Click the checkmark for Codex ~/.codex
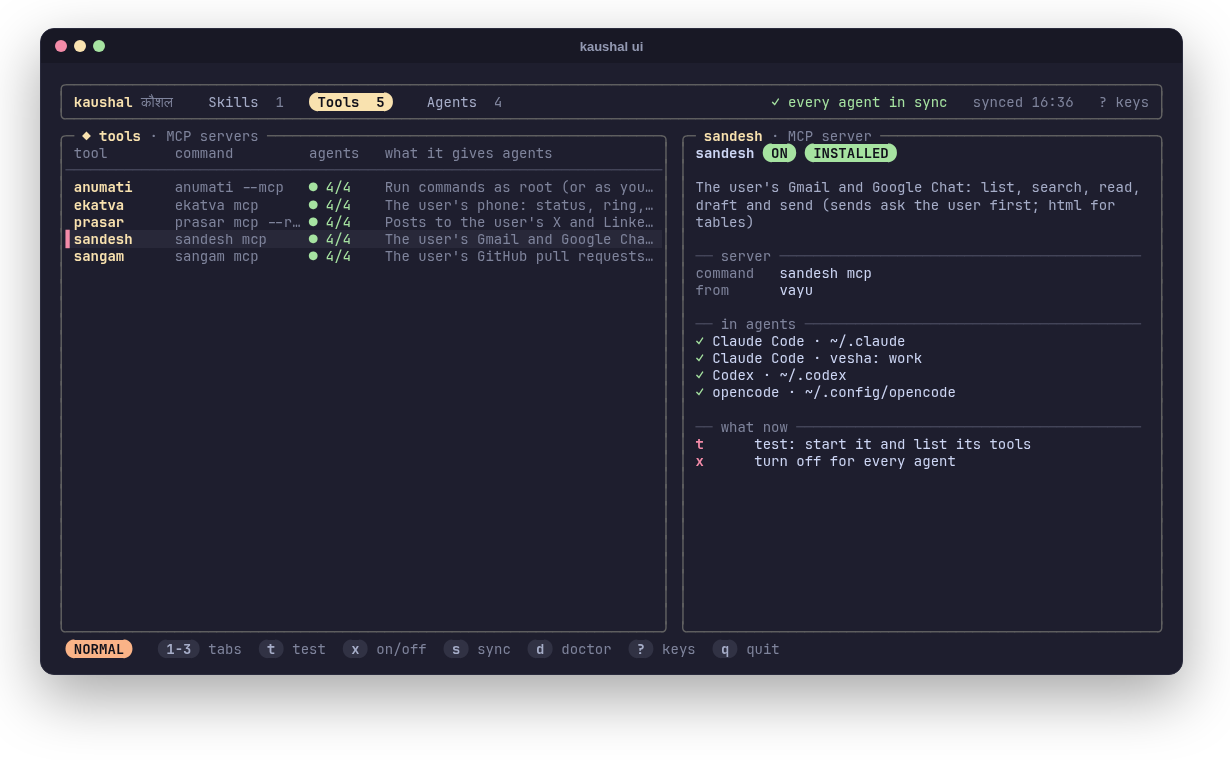 700,375
